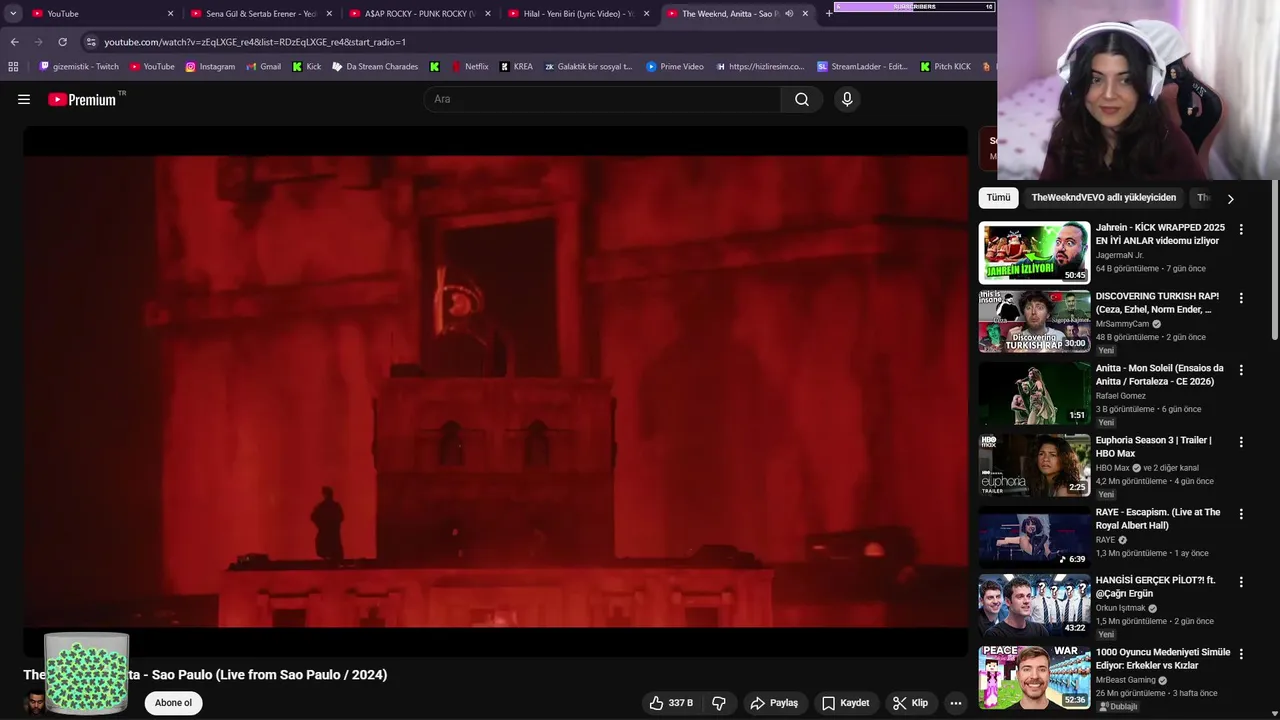Click the page's vertical scrollbar
The image size is (1280, 720).
point(1275,260)
